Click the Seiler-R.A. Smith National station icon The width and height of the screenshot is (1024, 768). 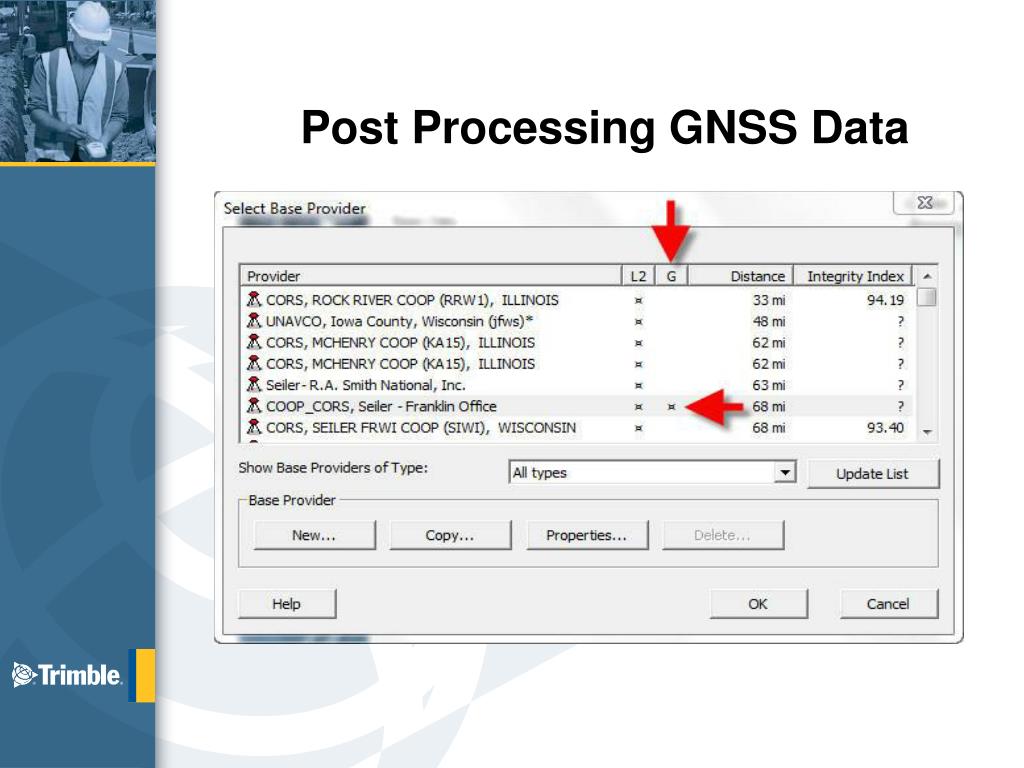click(254, 385)
